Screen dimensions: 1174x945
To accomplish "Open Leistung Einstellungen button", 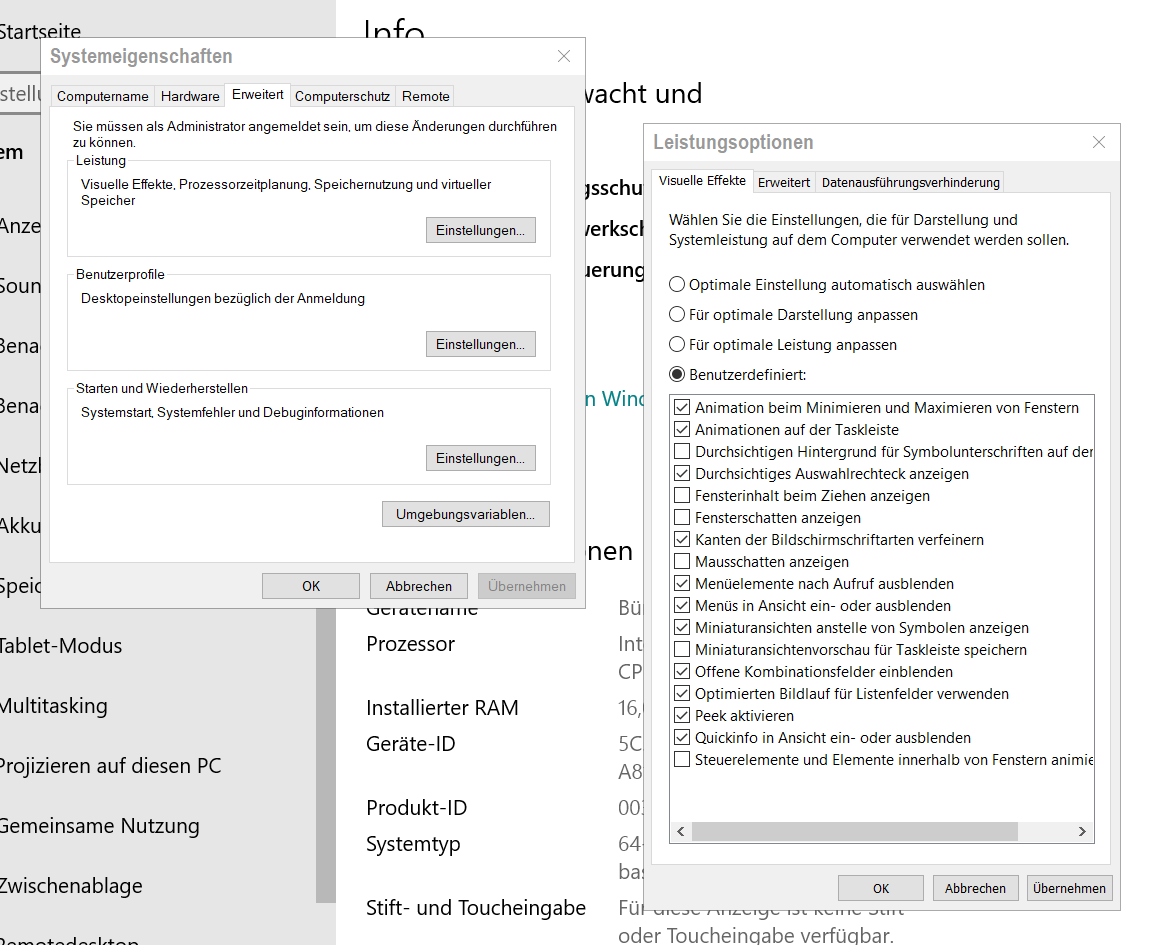I will 481,230.
